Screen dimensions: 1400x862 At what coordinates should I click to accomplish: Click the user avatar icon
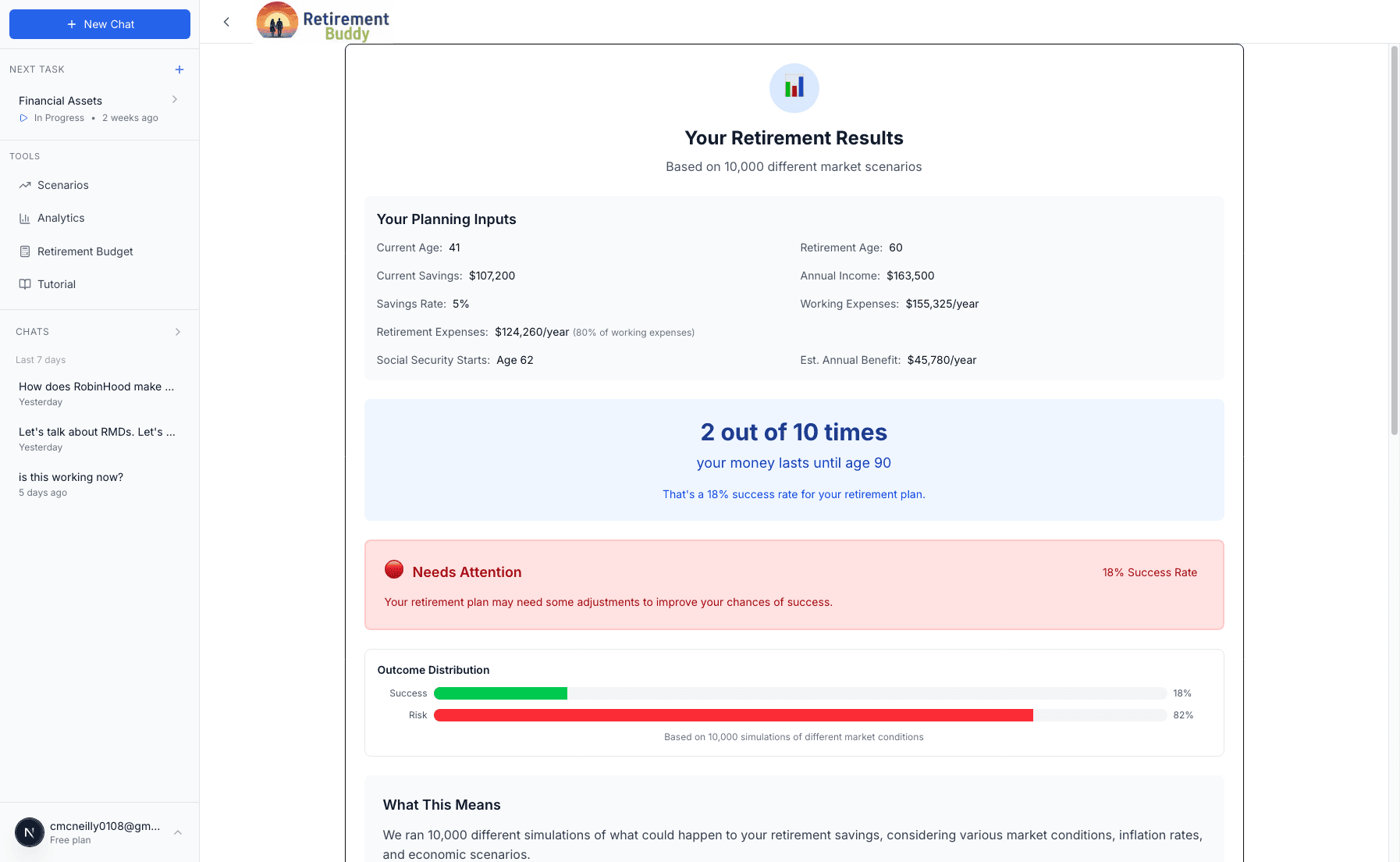(x=30, y=832)
